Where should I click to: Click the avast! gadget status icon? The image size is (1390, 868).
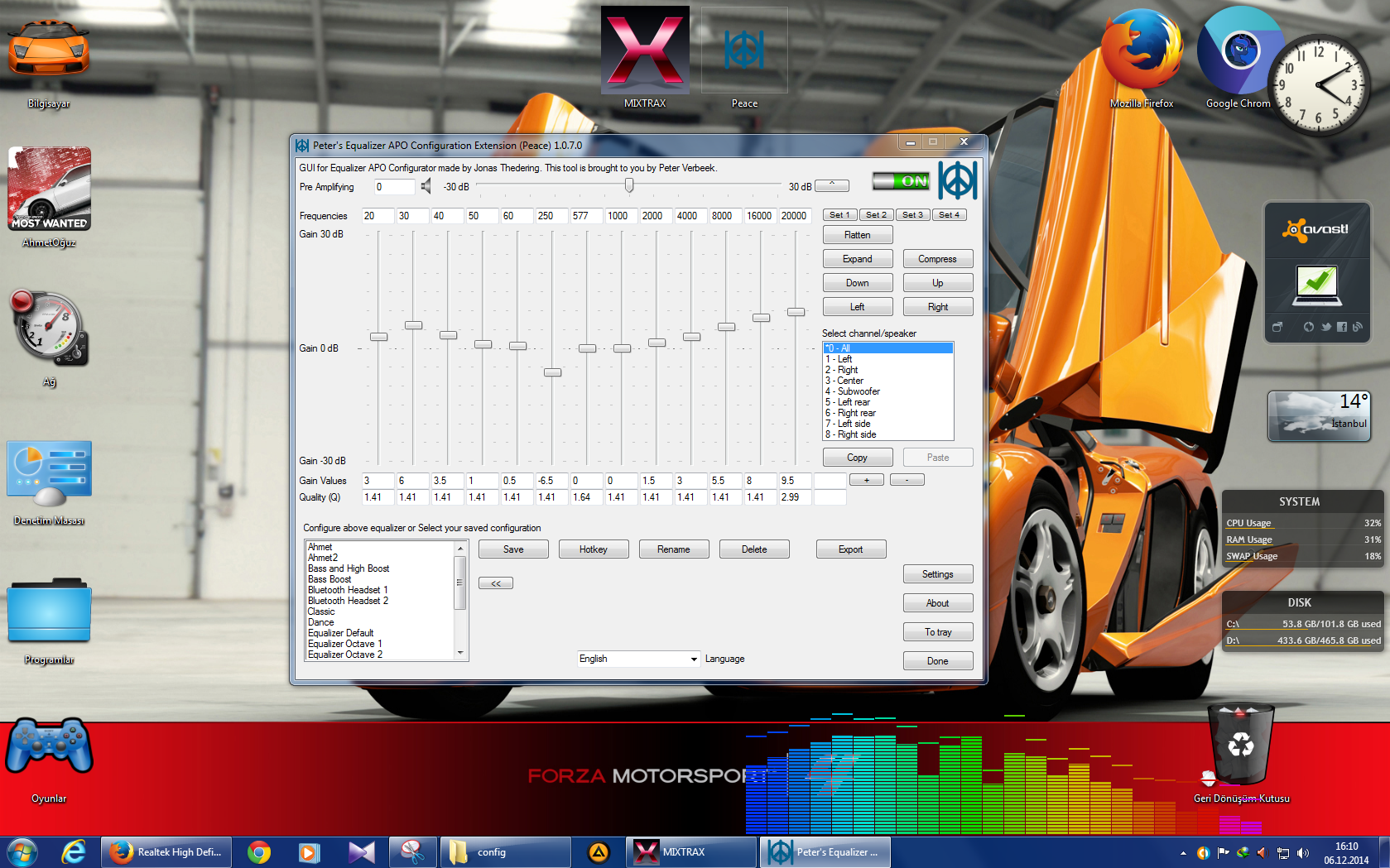point(1316,285)
